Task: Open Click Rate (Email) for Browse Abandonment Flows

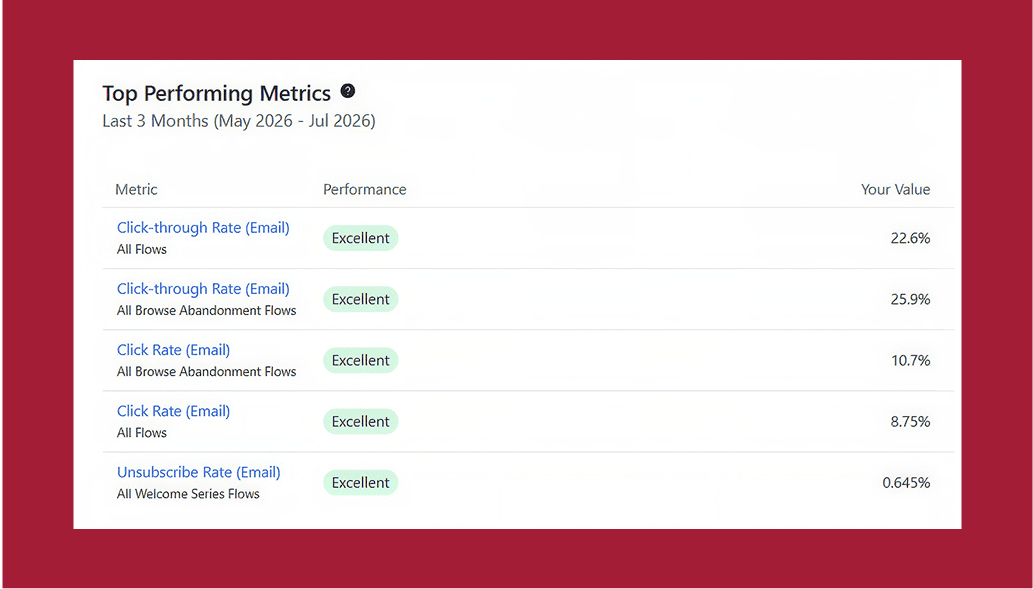Action: tap(173, 351)
